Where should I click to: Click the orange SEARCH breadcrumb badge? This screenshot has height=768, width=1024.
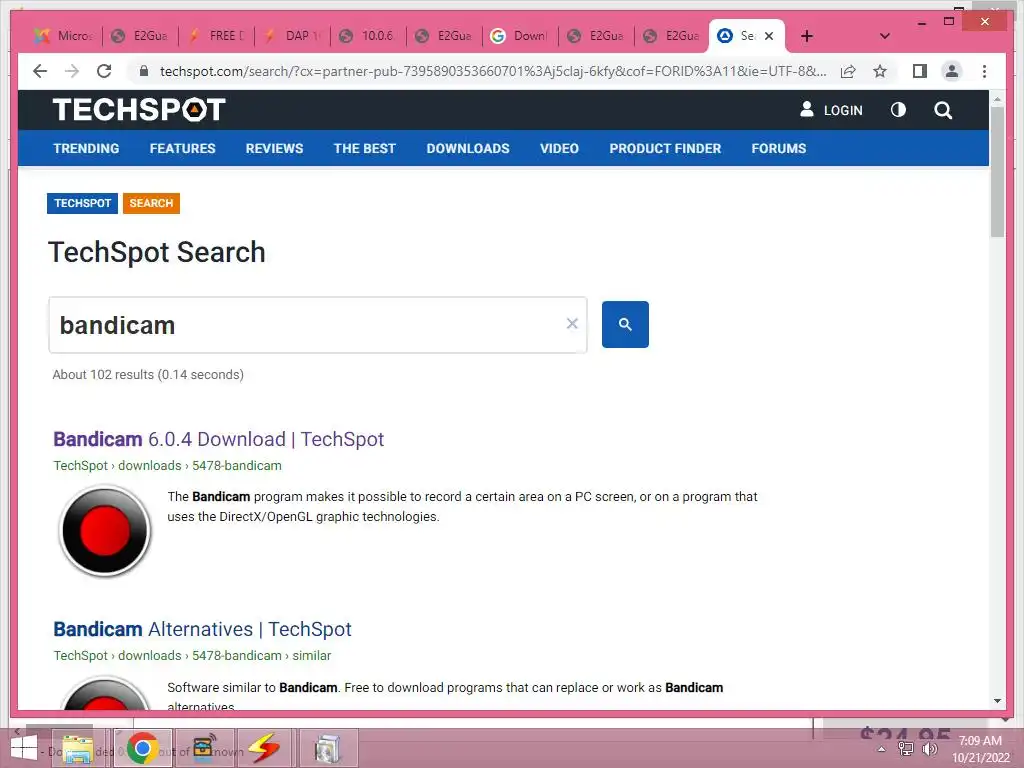pyautogui.click(x=151, y=203)
